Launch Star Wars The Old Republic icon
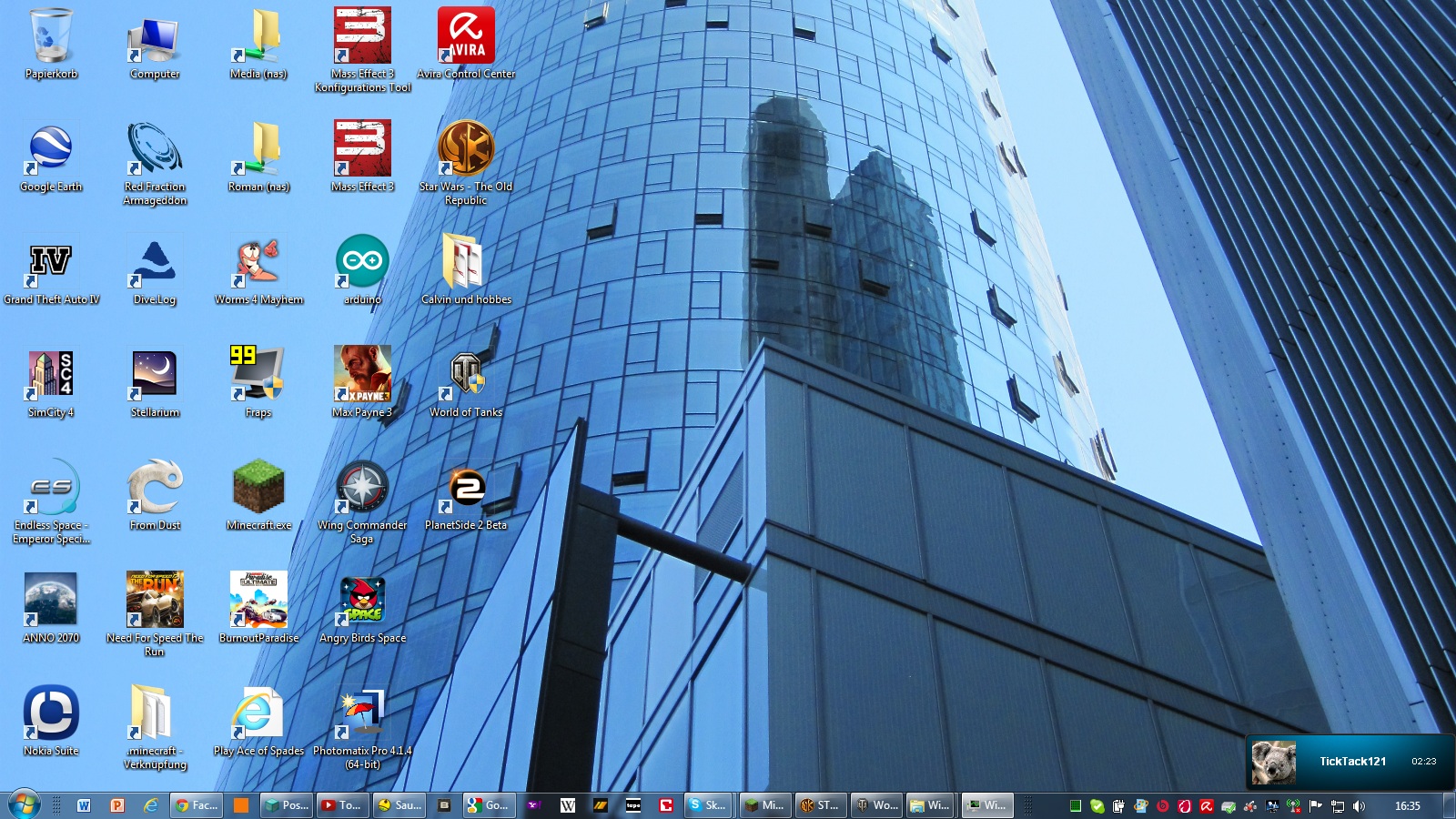 466,150
